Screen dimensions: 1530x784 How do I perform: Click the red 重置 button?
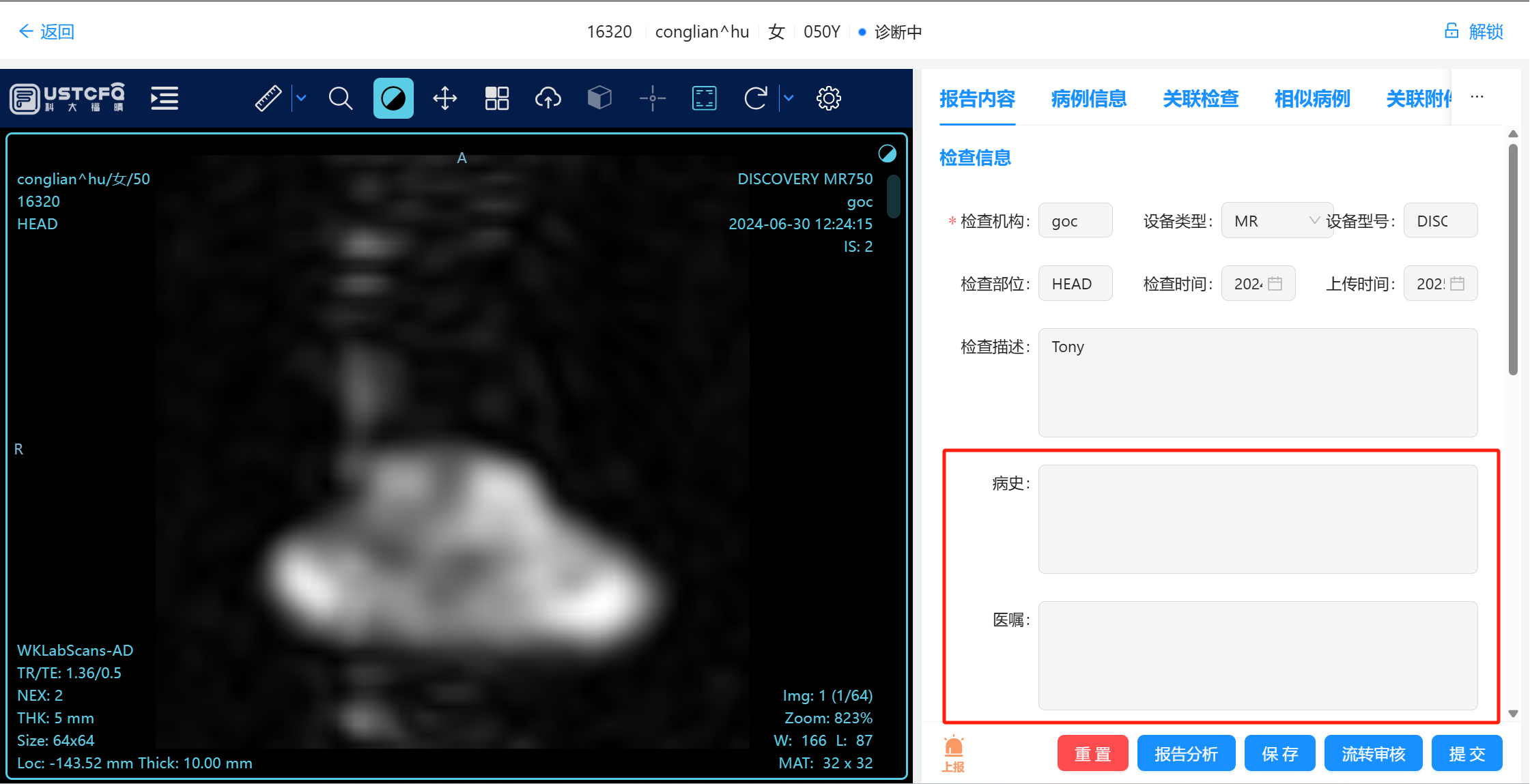pyautogui.click(x=1092, y=753)
